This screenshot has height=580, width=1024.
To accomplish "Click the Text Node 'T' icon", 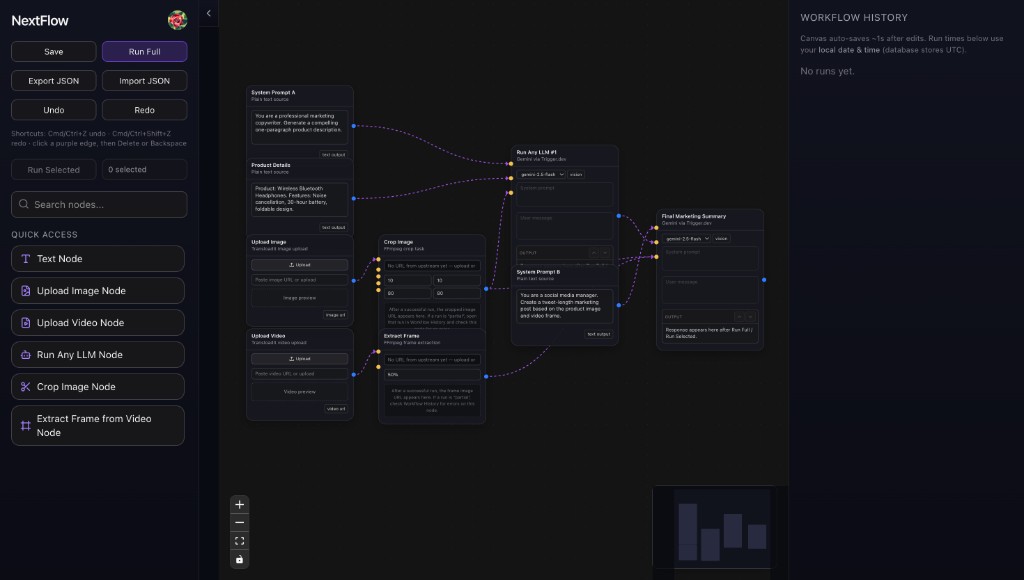I will pos(25,259).
